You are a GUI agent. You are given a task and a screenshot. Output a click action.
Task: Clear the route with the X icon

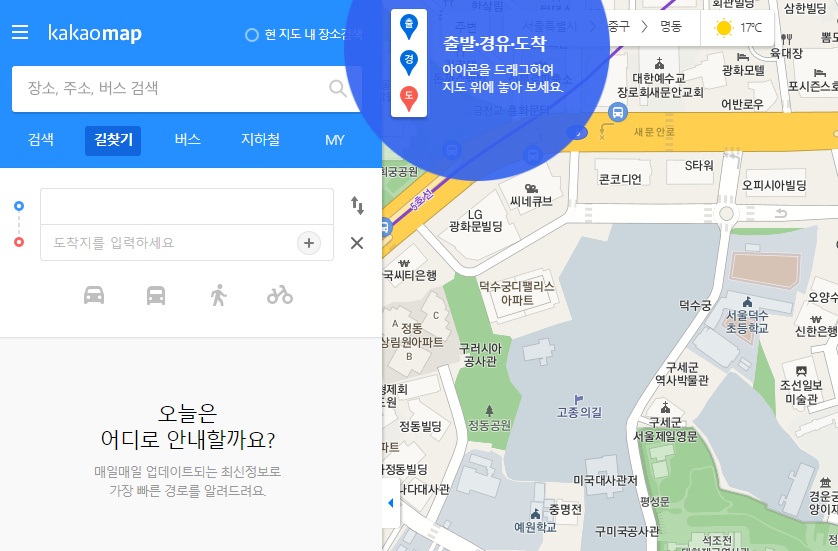357,243
